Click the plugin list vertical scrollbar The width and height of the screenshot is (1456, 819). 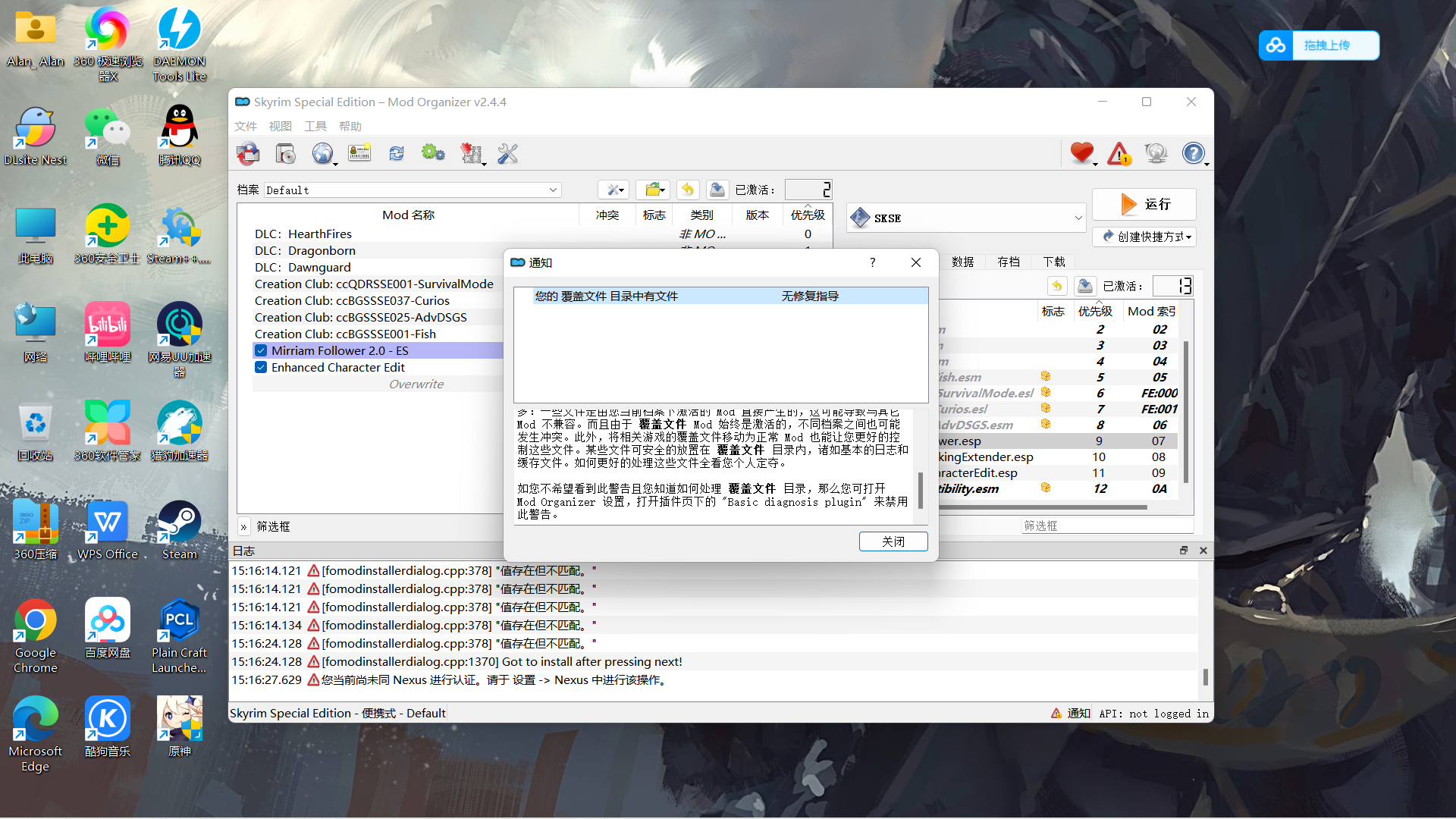[x=1186, y=412]
